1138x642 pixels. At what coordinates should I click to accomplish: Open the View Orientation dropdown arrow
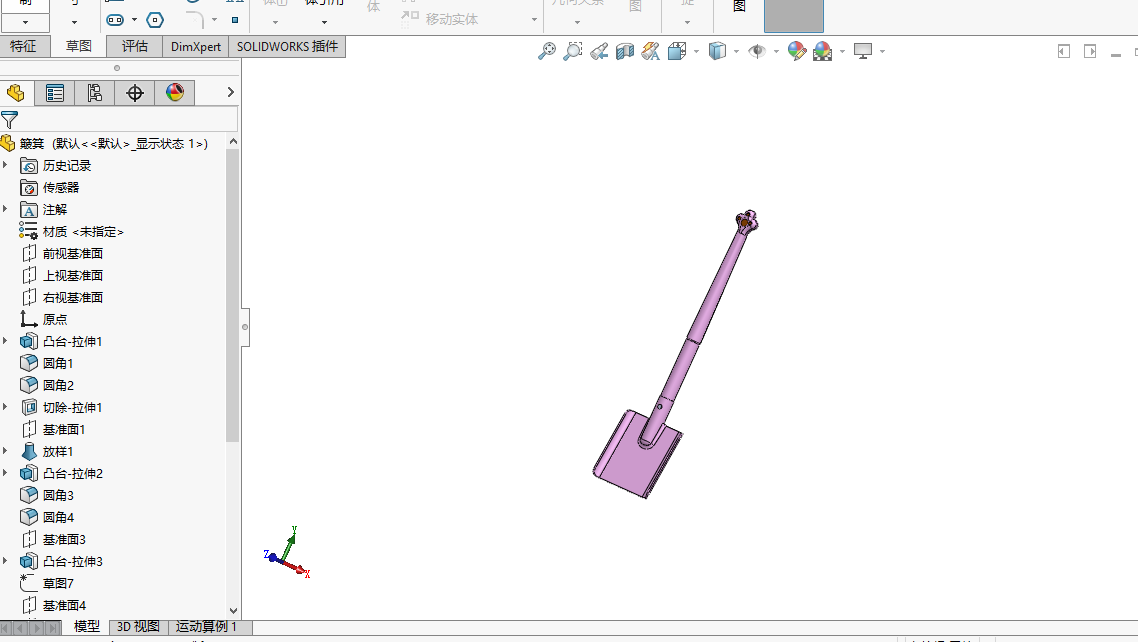(696, 52)
